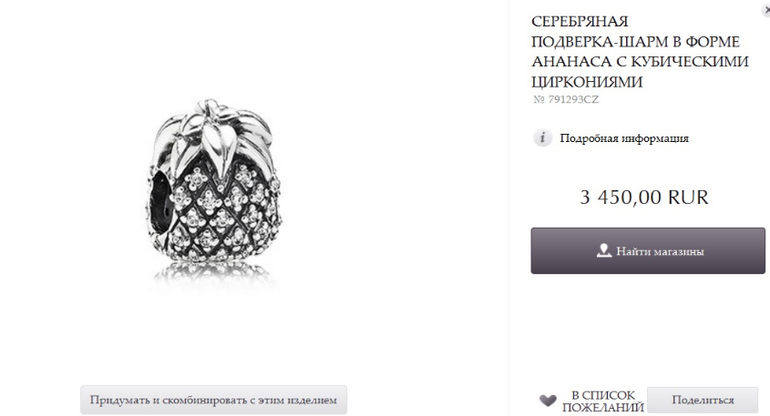Click the Поделиться share button
The width and height of the screenshot is (770, 416).
coord(702,400)
